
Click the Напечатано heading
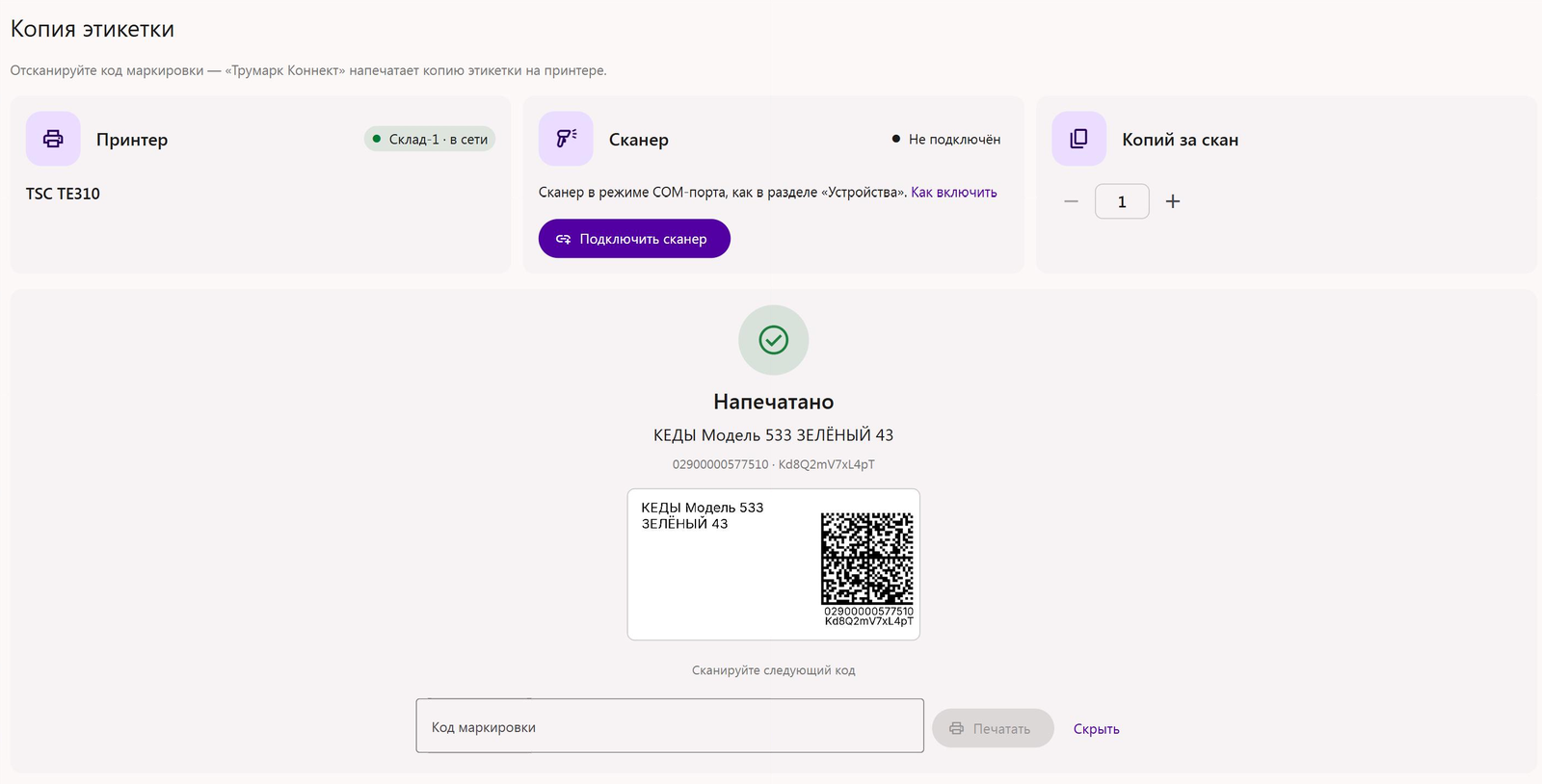tap(773, 402)
